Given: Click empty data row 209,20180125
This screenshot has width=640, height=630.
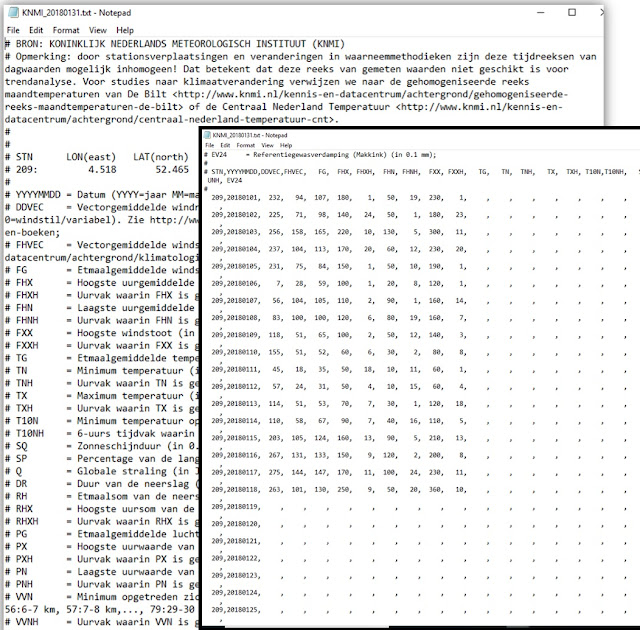Looking at the screenshot, I should click(420, 610).
